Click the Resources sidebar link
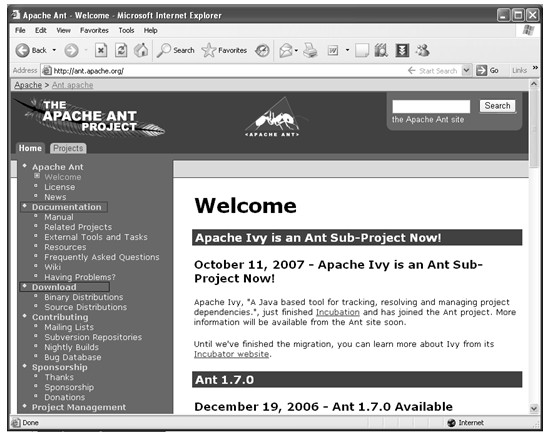The width and height of the screenshot is (552, 437). 65,247
